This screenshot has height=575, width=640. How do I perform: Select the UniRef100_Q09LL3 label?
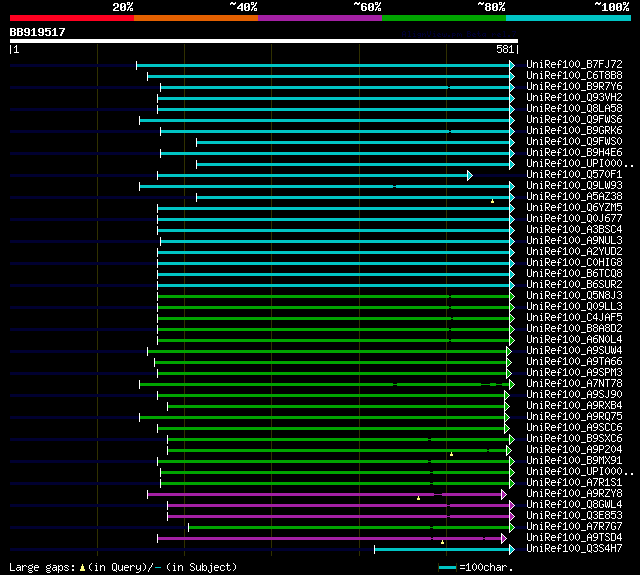574,307
